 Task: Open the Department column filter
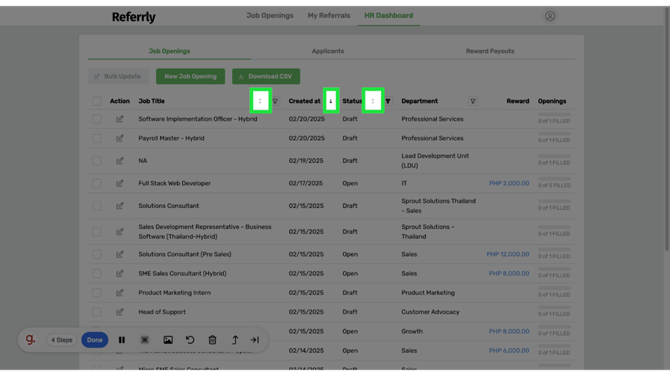[x=473, y=101]
